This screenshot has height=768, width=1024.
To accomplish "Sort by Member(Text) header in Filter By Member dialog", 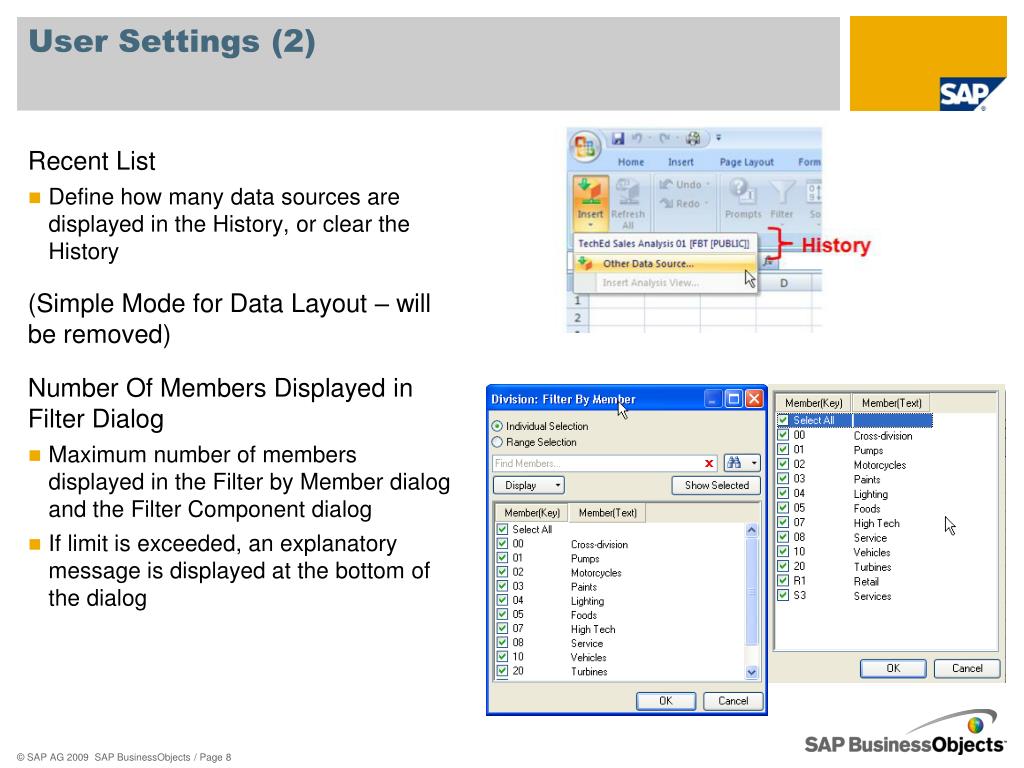I will (x=607, y=513).
